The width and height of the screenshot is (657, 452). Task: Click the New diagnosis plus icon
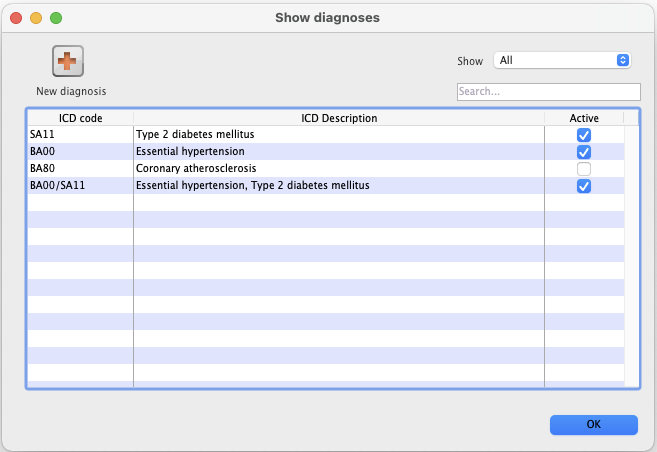pos(68,62)
